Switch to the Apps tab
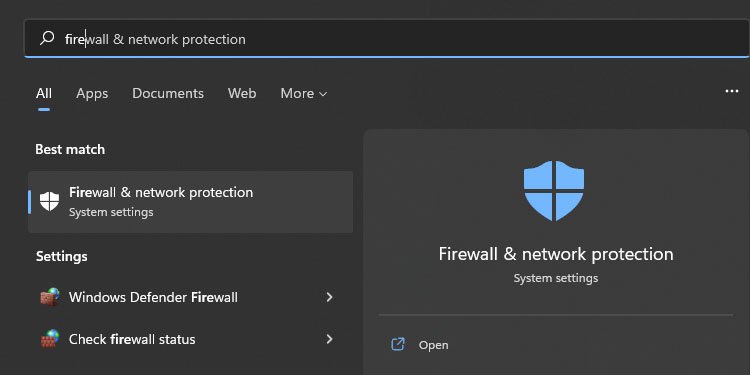This screenshot has width=750, height=375. coord(92,93)
